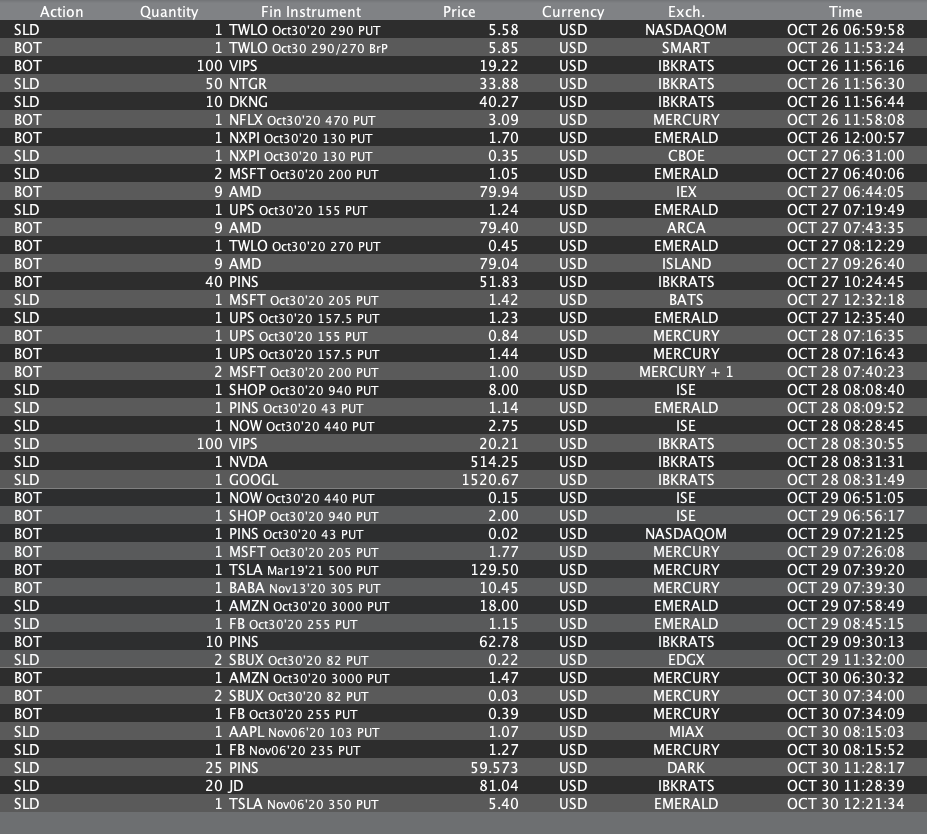927x834 pixels.
Task: Select SBUX put bought at 0.03
Action: coord(464,696)
